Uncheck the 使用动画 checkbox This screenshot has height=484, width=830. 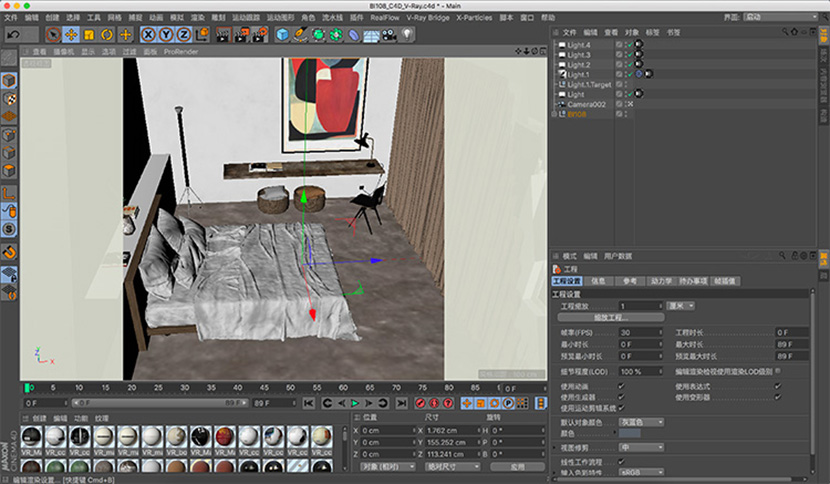click(622, 385)
